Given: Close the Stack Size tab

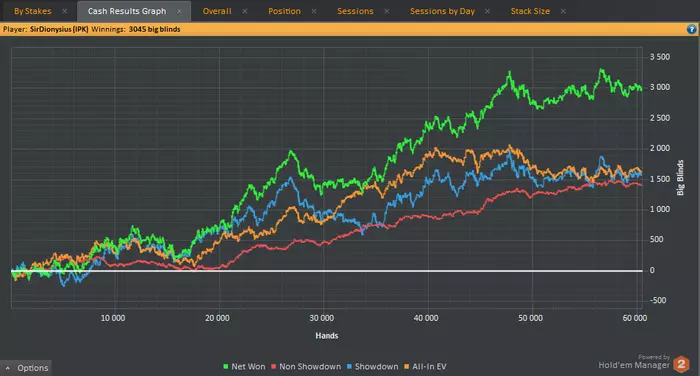Looking at the screenshot, I should point(563,11).
